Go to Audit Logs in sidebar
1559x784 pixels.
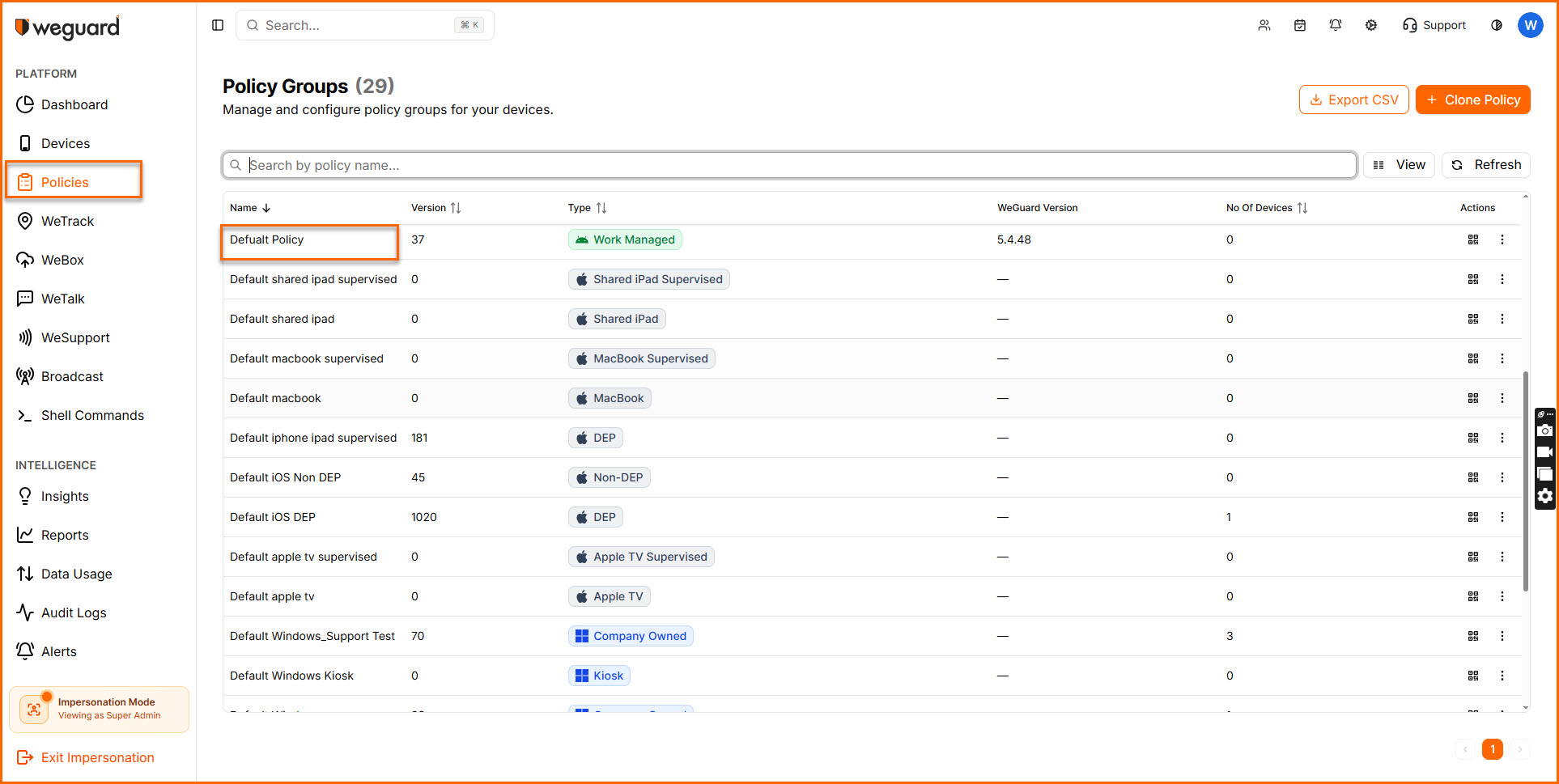click(74, 612)
